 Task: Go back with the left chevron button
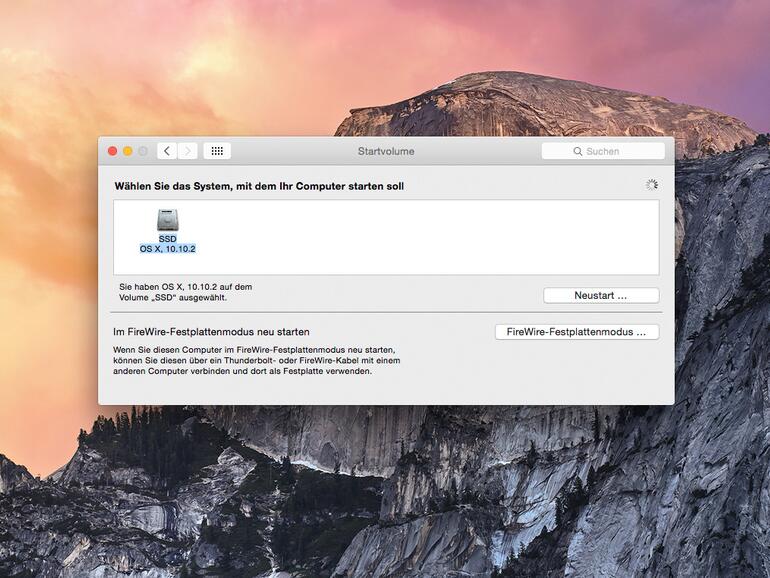point(167,151)
